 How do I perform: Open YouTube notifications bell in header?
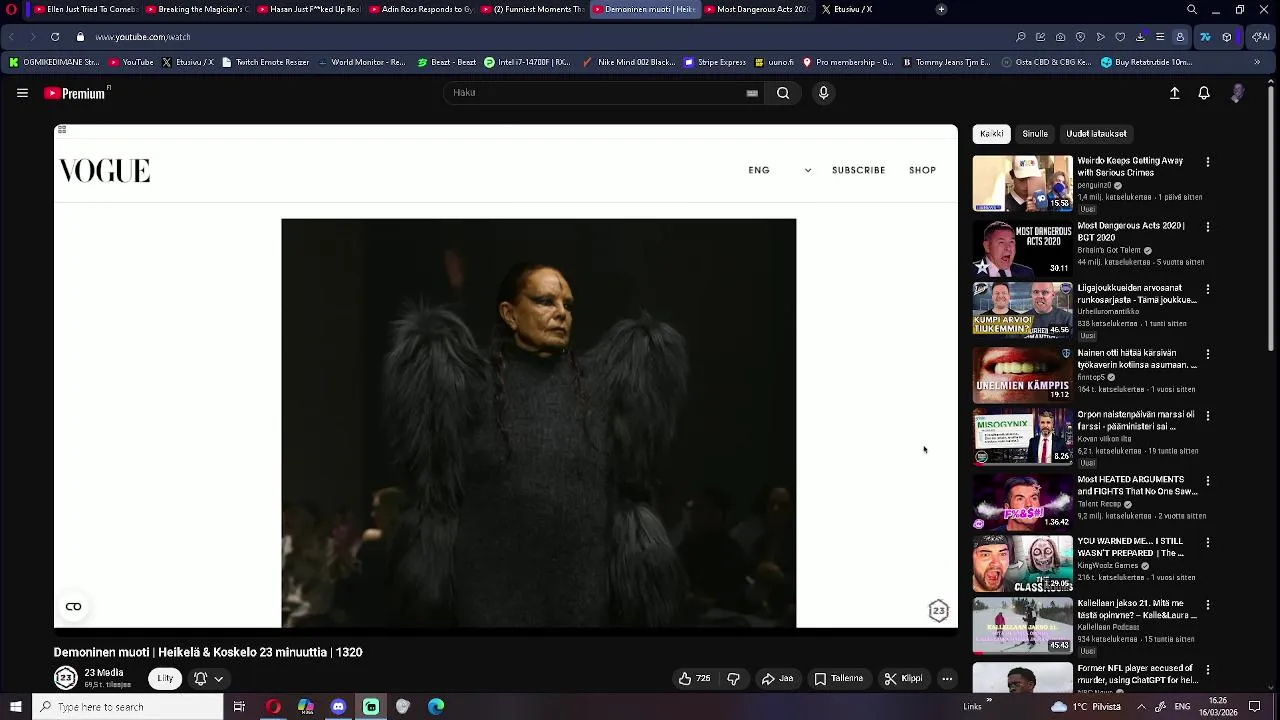[x=1204, y=93]
